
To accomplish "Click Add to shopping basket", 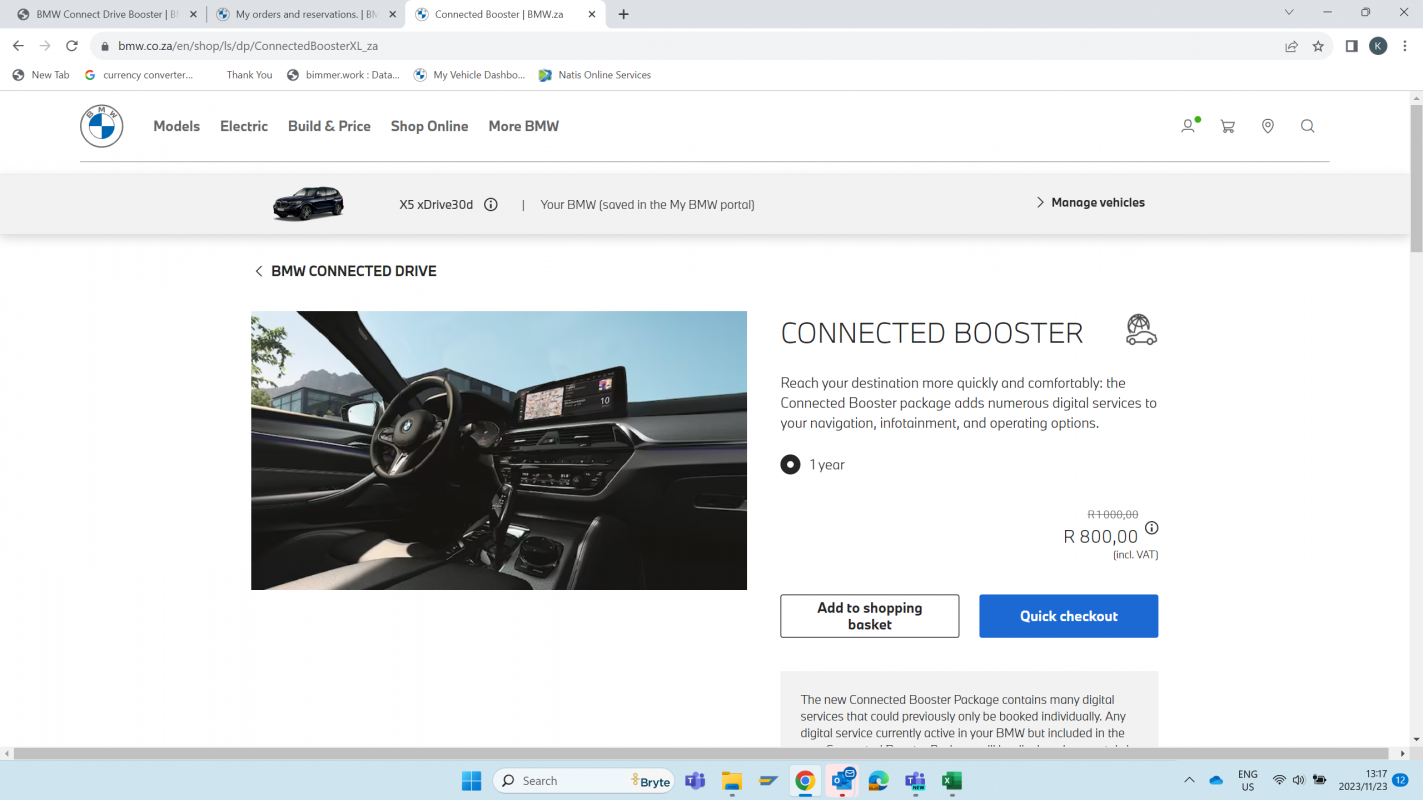I will tap(869, 616).
